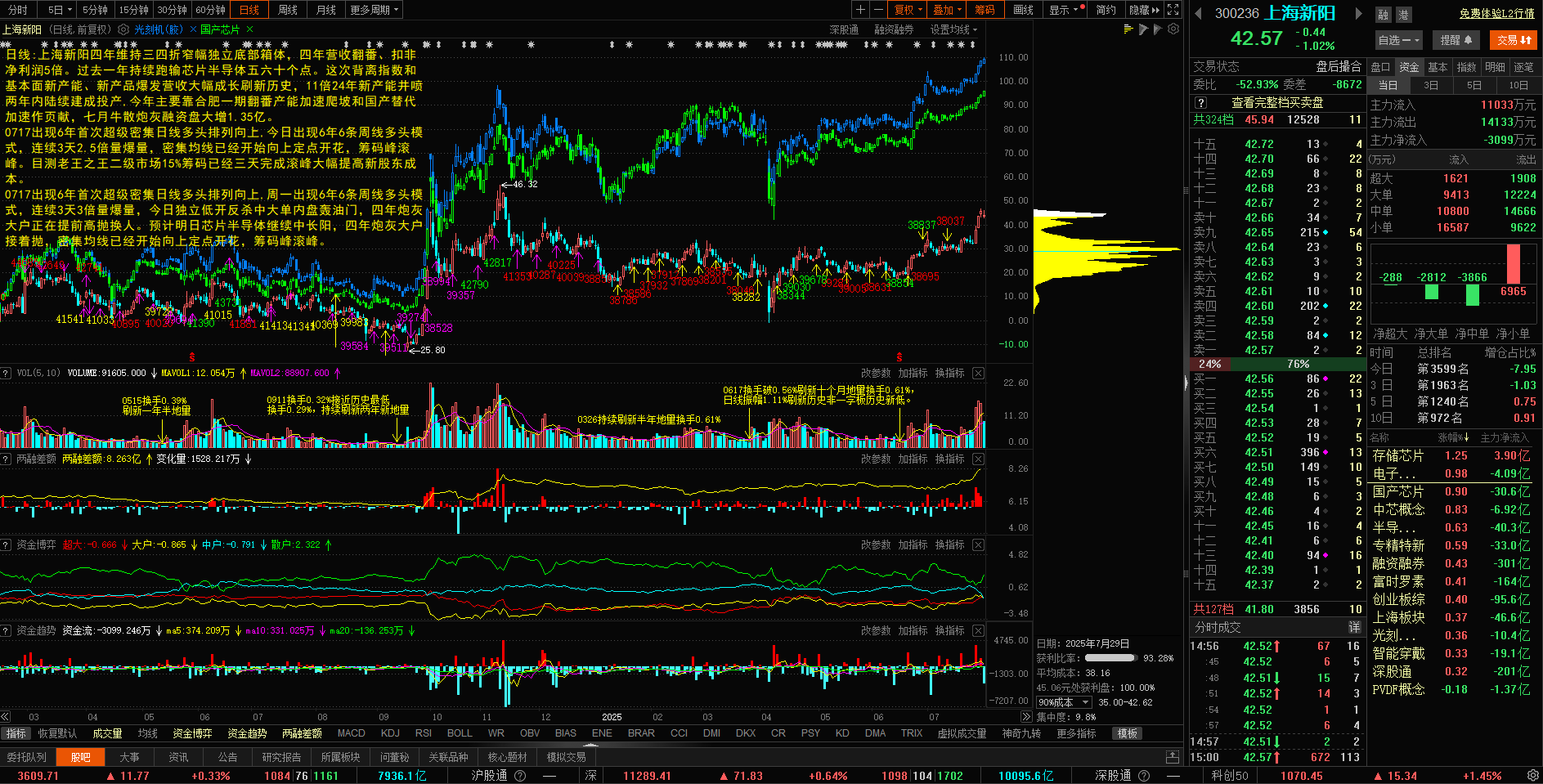Viewport: 1543px width, 784px height.
Task: Open 复权 adjustment dropdown
Action: (908, 10)
